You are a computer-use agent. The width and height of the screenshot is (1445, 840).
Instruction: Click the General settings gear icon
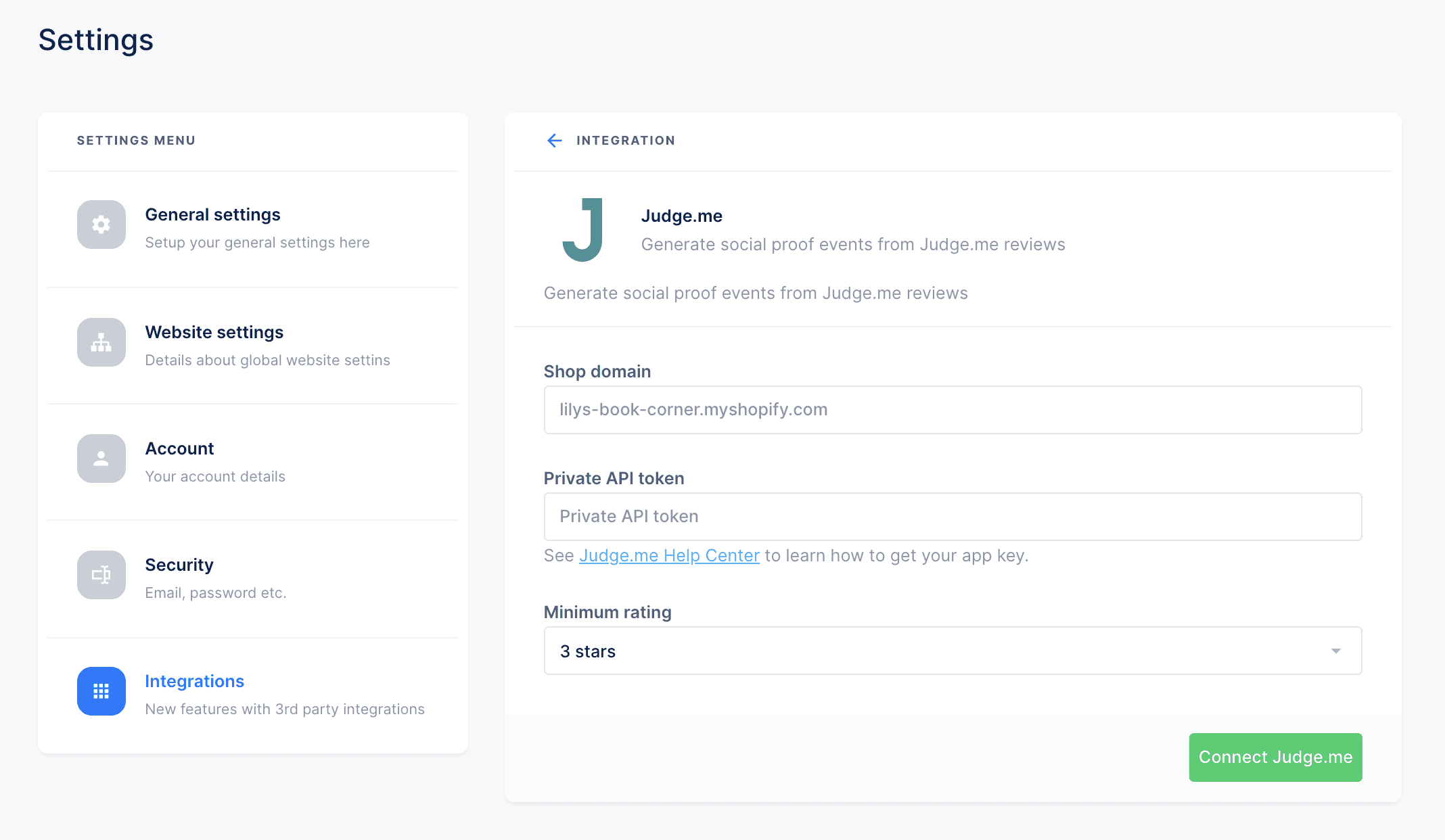[x=101, y=225]
